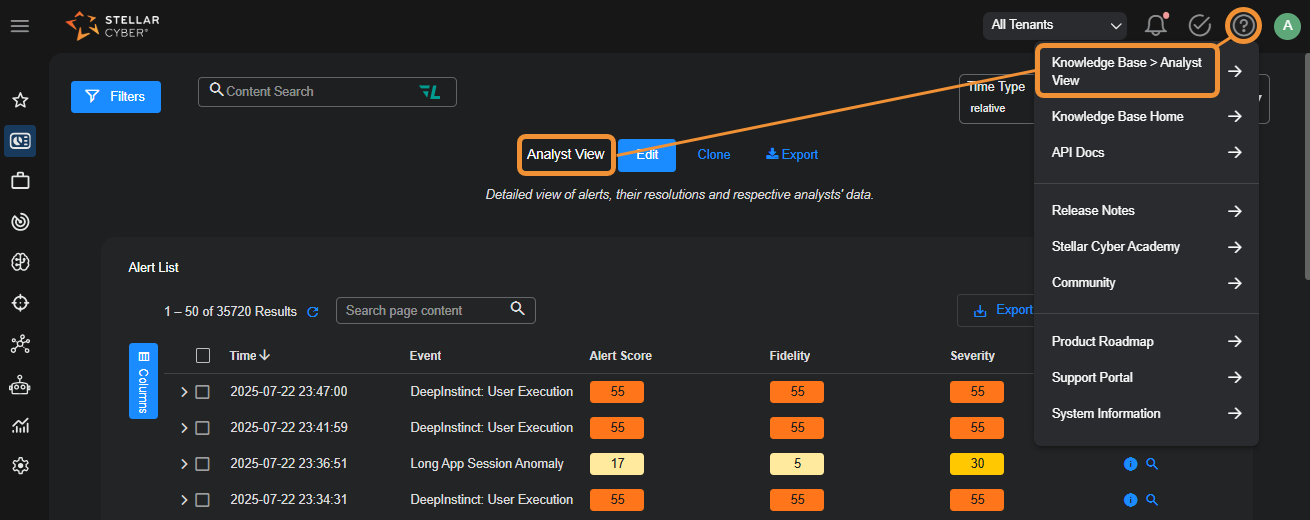Click the user avatar A icon
1310x520 pixels.
1285,26
